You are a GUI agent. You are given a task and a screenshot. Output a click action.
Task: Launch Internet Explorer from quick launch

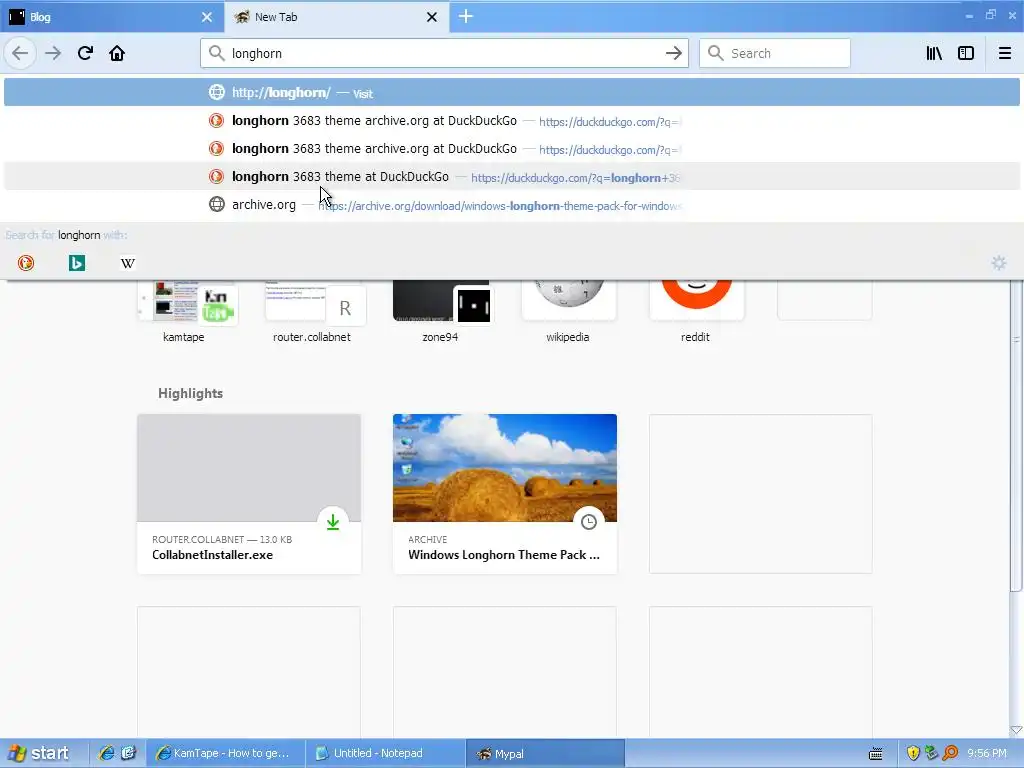click(106, 753)
